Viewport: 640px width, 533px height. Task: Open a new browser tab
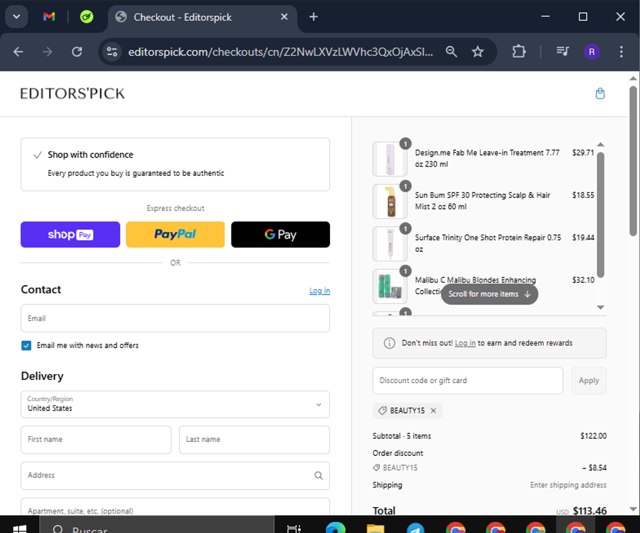coord(313,17)
